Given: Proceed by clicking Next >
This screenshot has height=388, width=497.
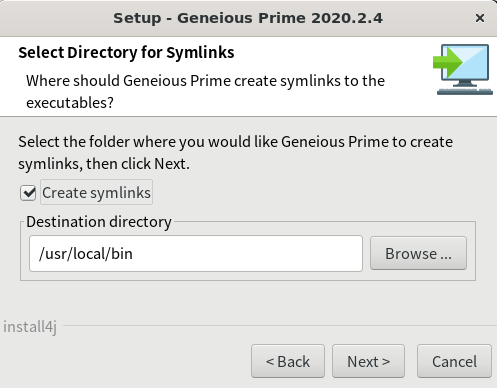Looking at the screenshot, I should tap(368, 361).
